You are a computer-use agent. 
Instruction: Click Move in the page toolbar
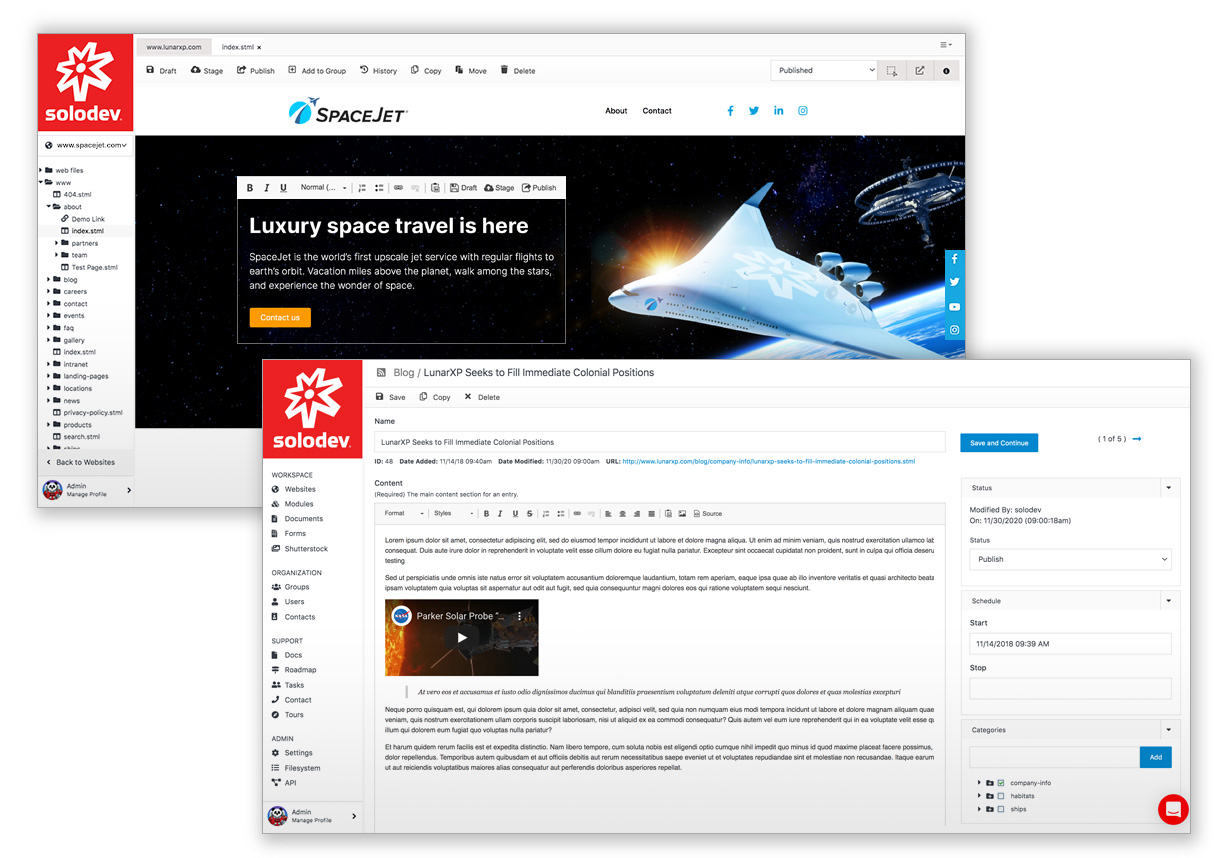coord(471,70)
